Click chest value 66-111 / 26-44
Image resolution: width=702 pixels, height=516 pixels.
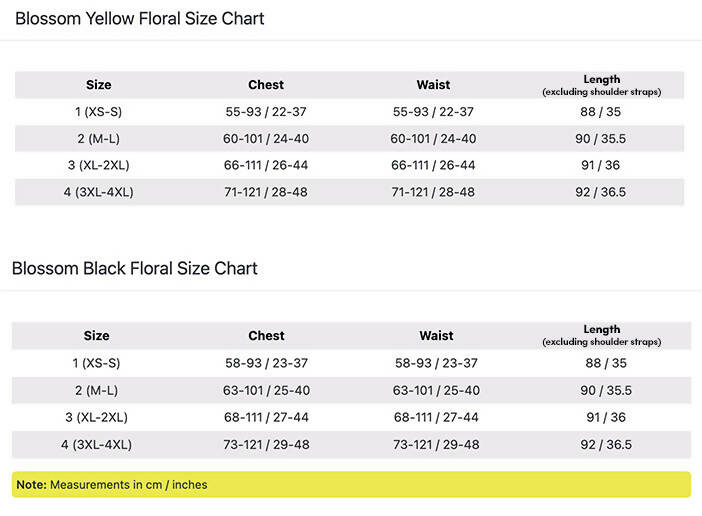click(x=266, y=165)
